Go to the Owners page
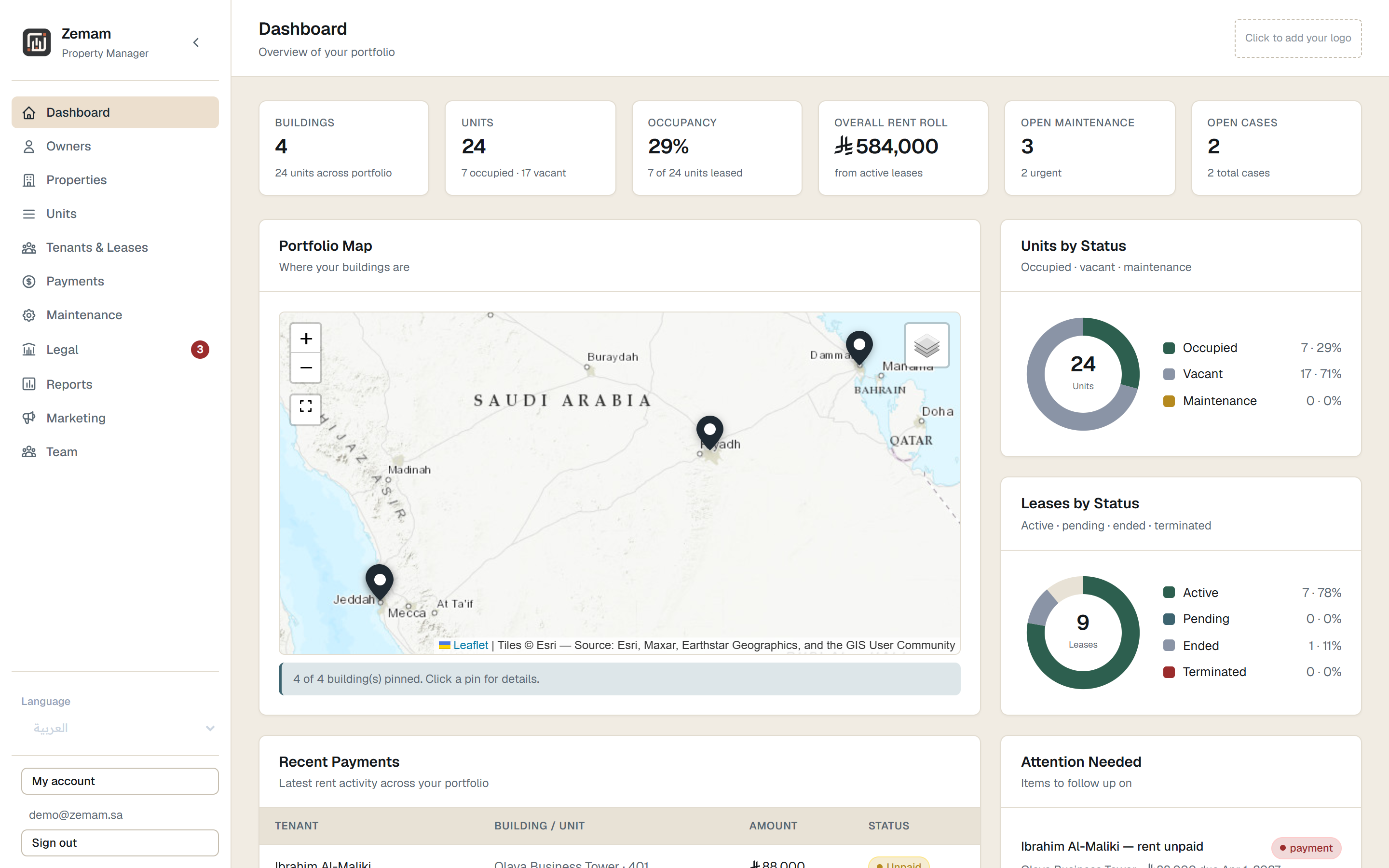The height and width of the screenshot is (868, 1389). point(115,147)
